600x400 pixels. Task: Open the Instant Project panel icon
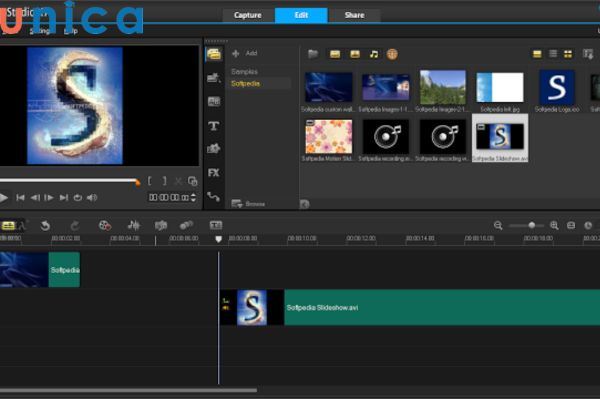[214, 78]
